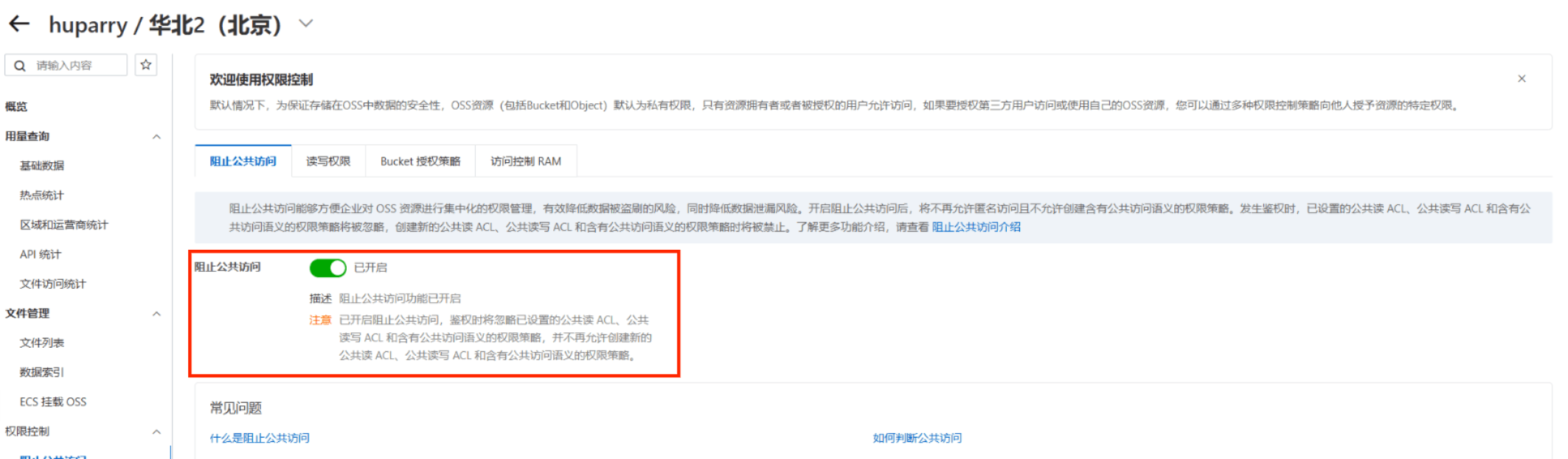Open the bucket region dropdown chevron
The image size is (1568, 459).
(x=306, y=24)
